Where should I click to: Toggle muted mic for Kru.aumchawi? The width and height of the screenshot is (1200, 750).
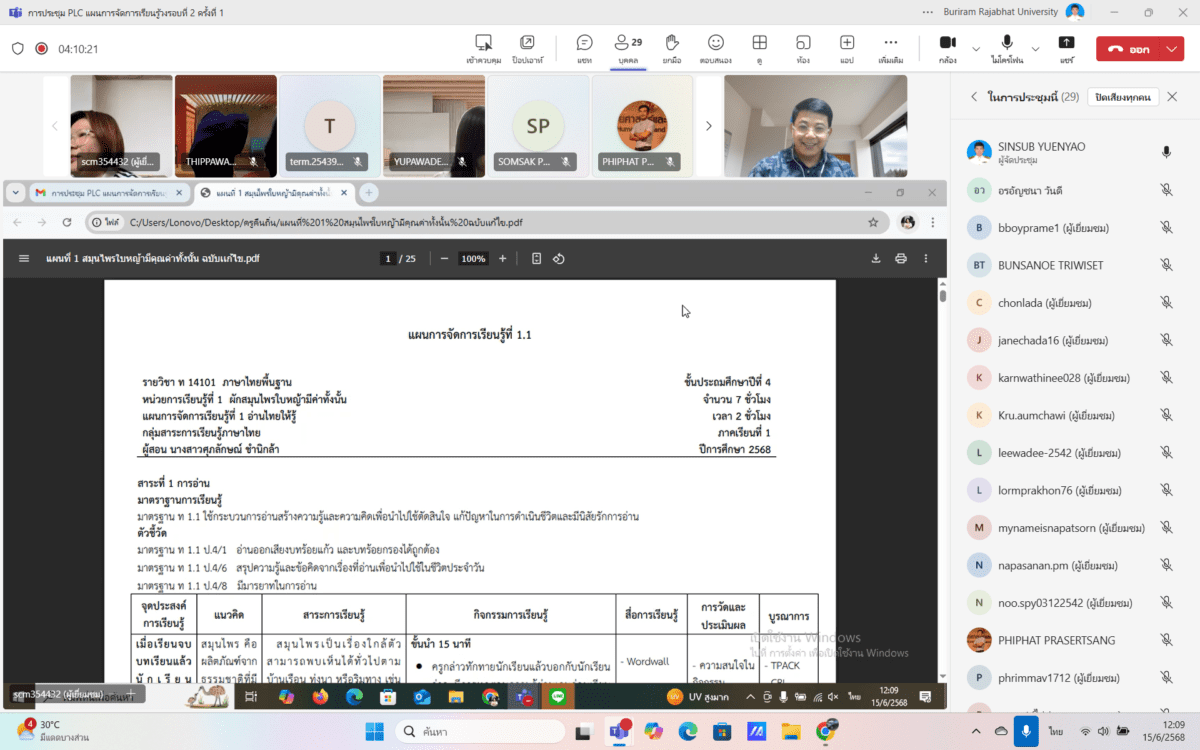[x=1166, y=415]
